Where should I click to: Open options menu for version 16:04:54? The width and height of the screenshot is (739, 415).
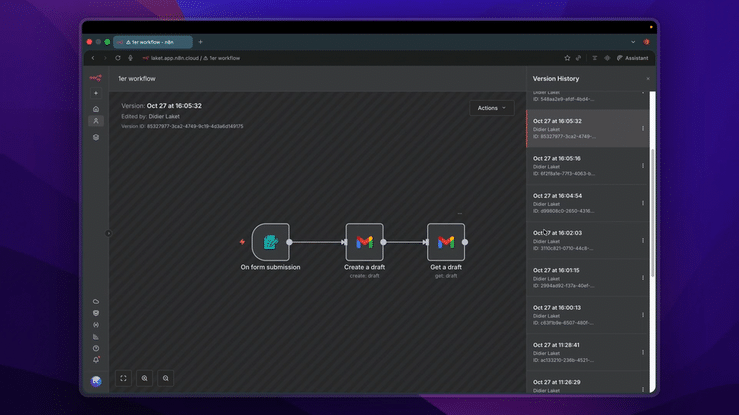point(643,203)
